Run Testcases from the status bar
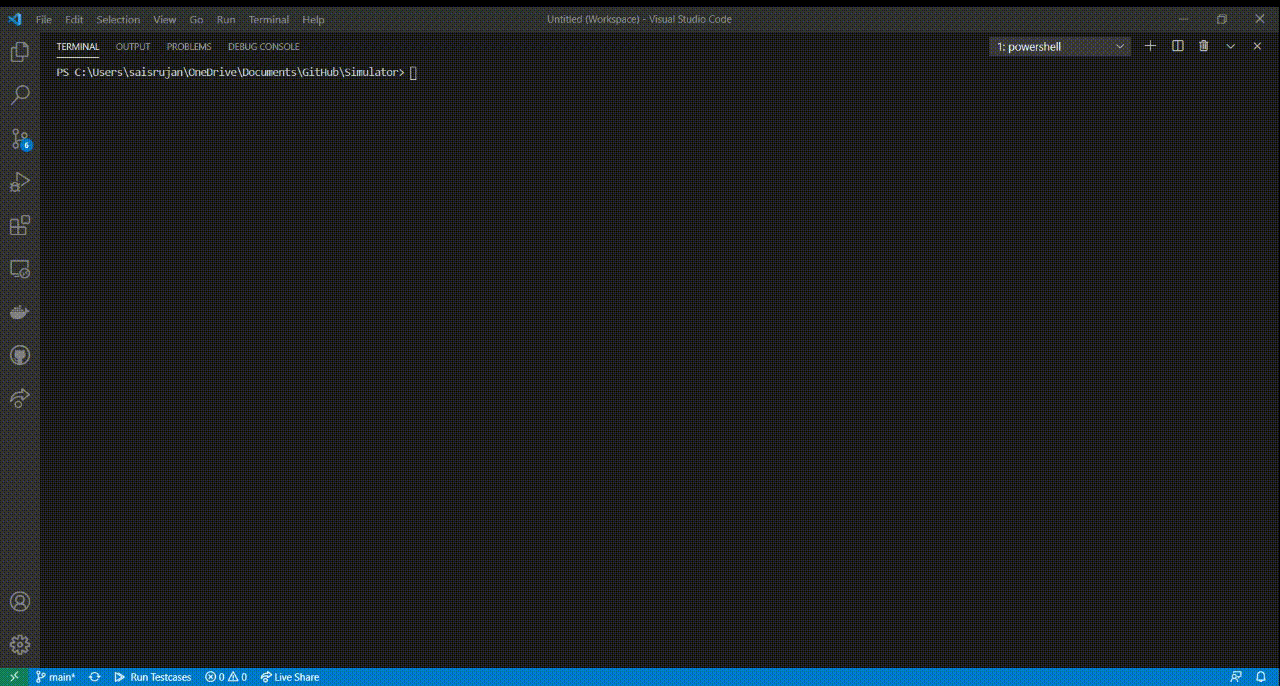 point(153,677)
